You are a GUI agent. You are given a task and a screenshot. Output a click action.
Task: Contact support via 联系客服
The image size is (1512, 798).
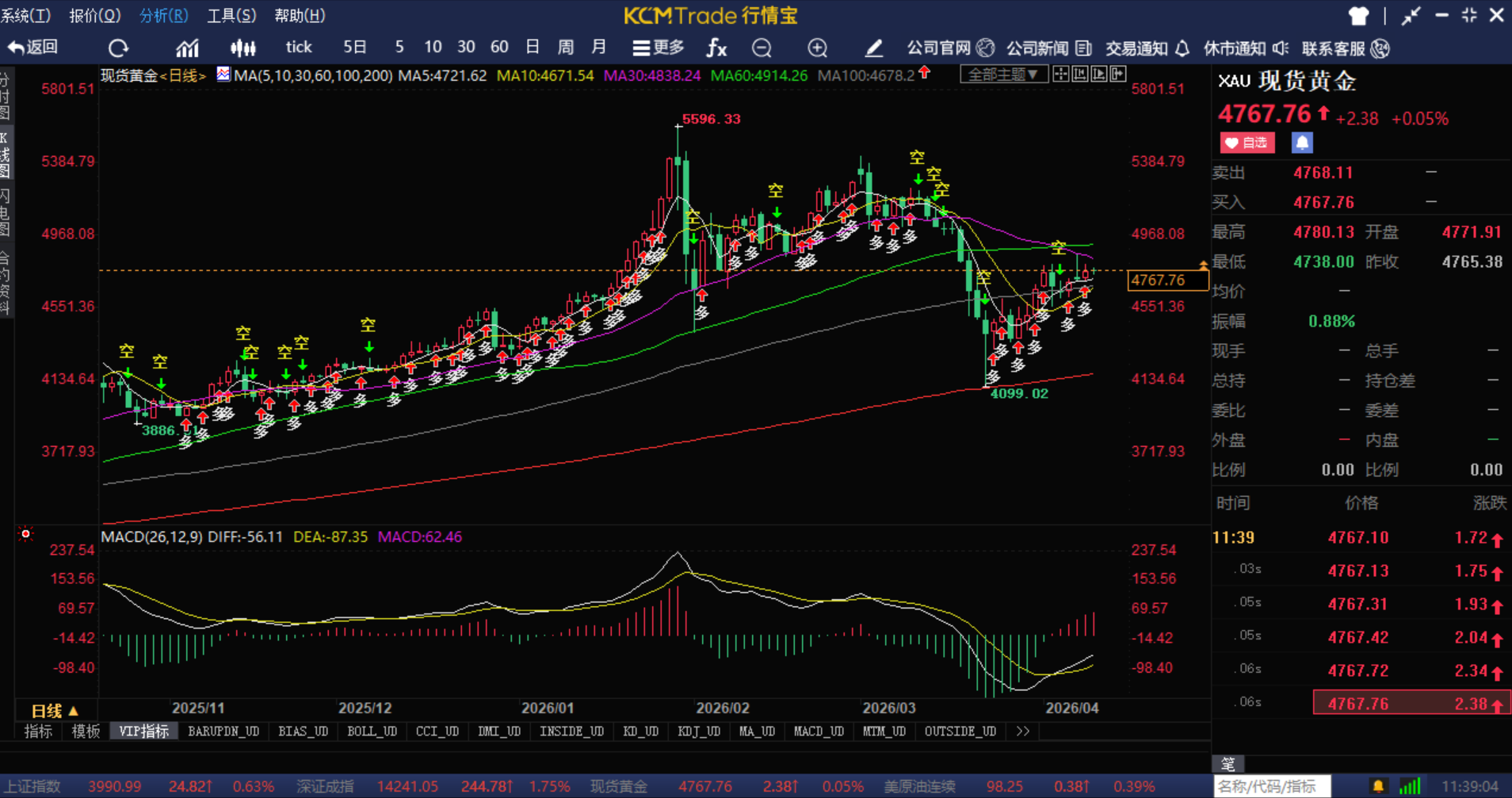coord(1346,48)
